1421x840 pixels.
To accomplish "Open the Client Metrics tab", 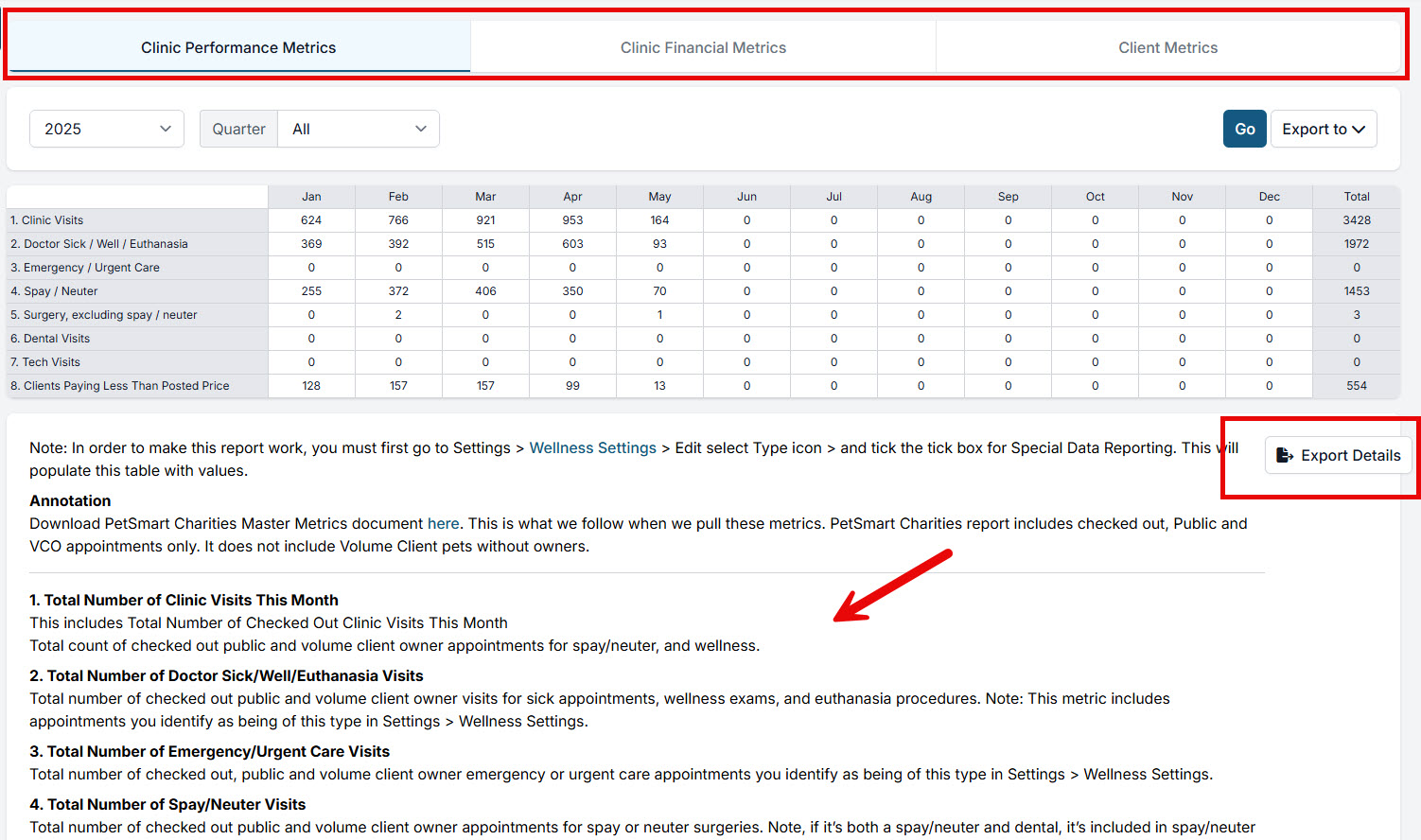I will pyautogui.click(x=1167, y=47).
